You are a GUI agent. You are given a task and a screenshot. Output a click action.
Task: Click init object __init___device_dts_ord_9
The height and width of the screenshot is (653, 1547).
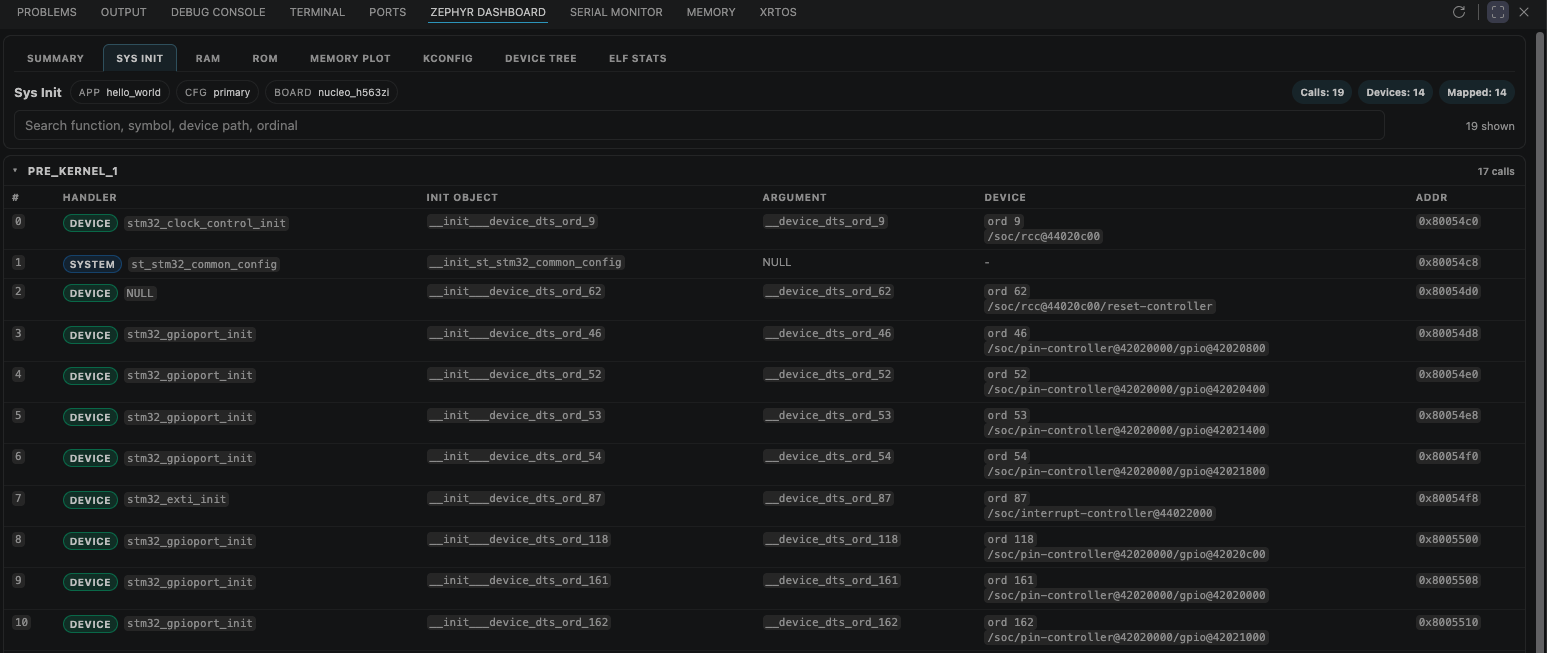click(512, 221)
